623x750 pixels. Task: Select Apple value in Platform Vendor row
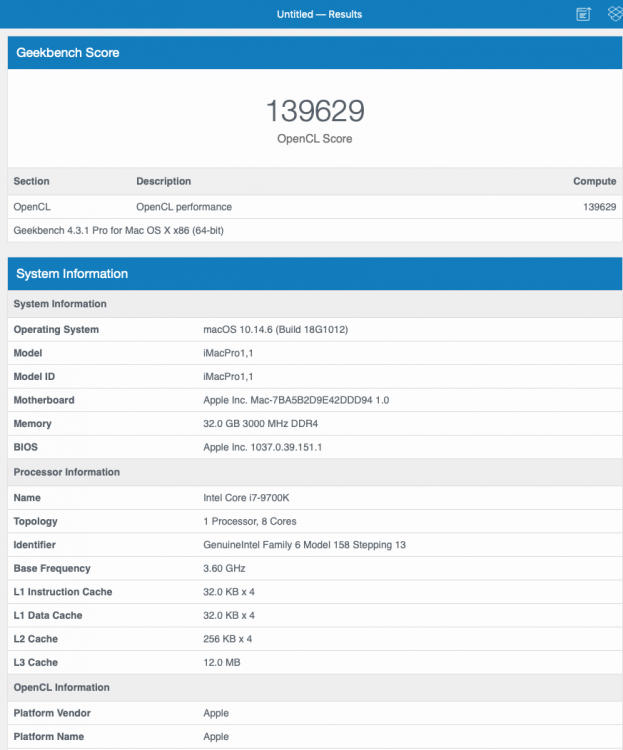tap(216, 713)
